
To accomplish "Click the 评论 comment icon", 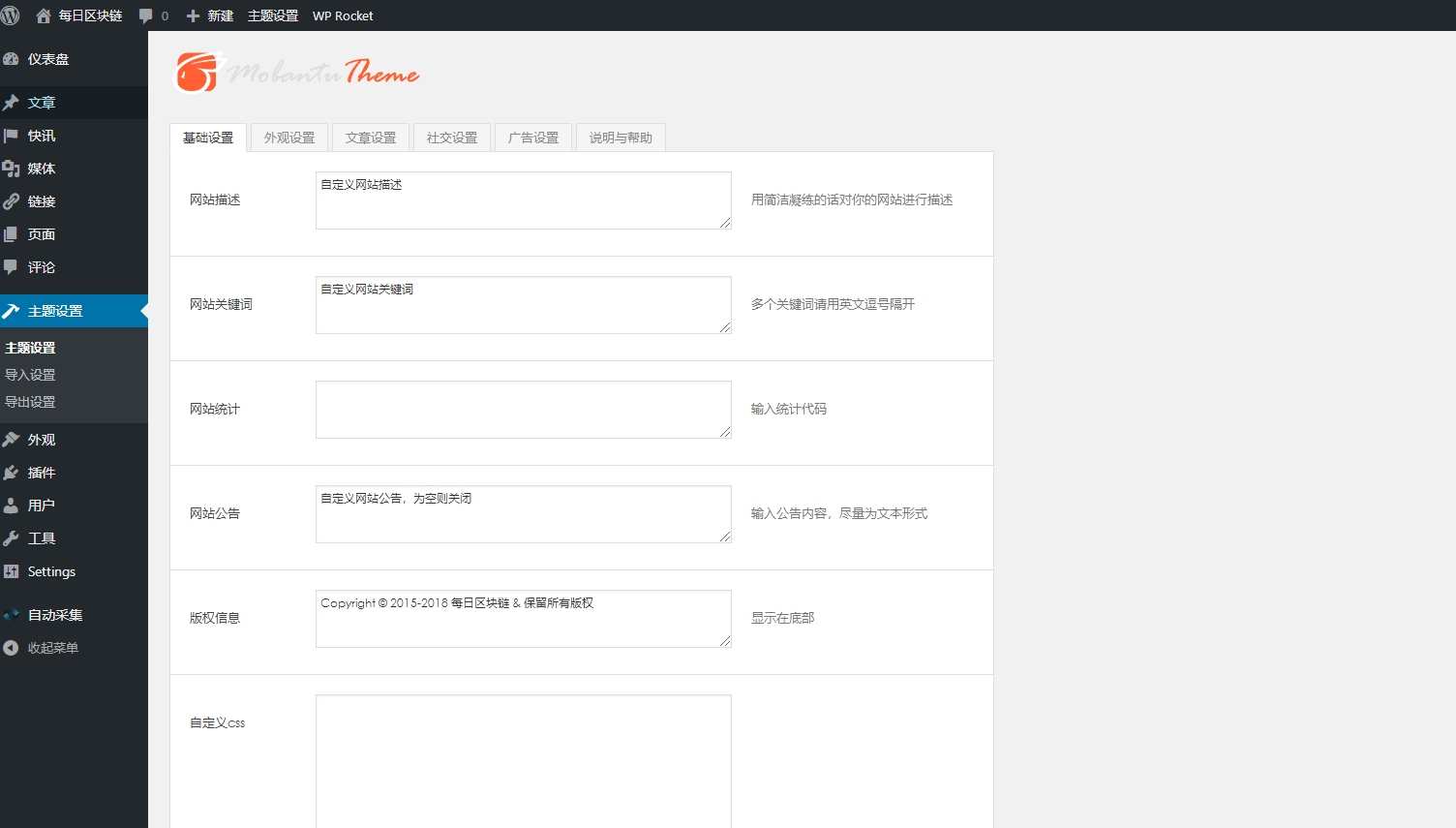I will (11, 267).
